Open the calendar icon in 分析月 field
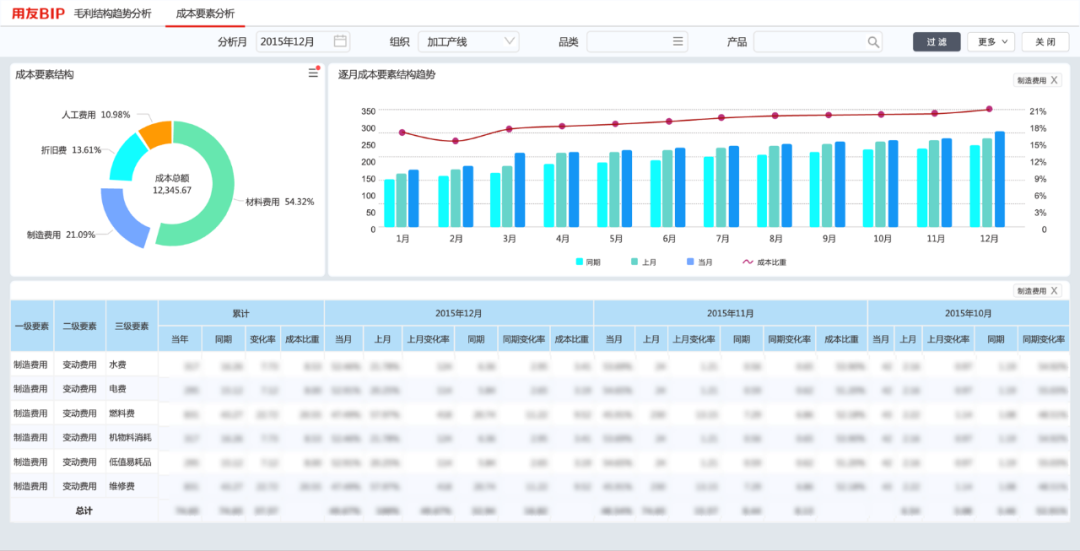Viewport: 1080px width, 551px height. click(340, 42)
